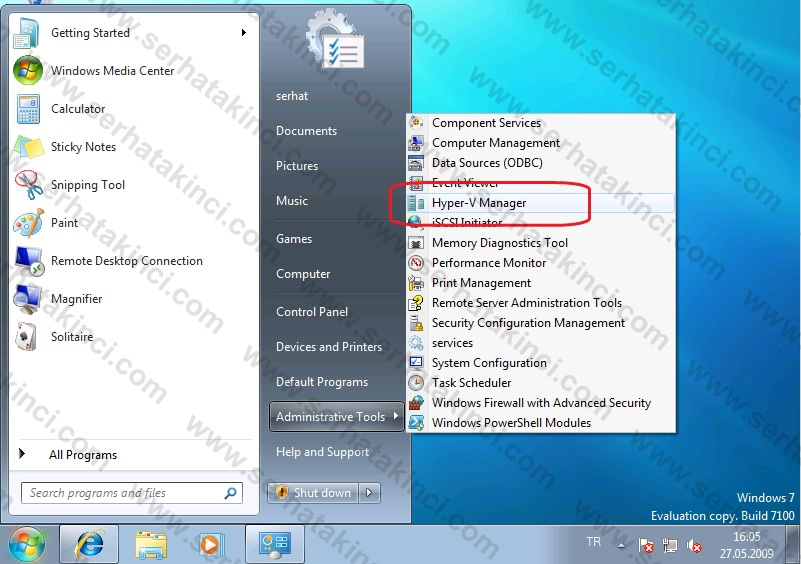This screenshot has height=564, width=801.
Task: Click the Data Sources (ODBC) icon
Action: coord(416,163)
